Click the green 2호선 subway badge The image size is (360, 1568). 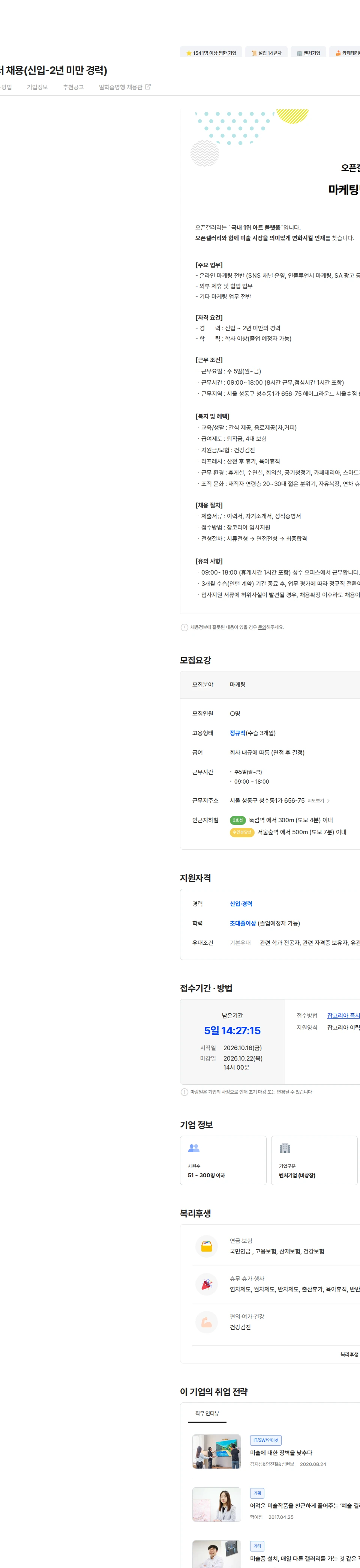pos(238,820)
